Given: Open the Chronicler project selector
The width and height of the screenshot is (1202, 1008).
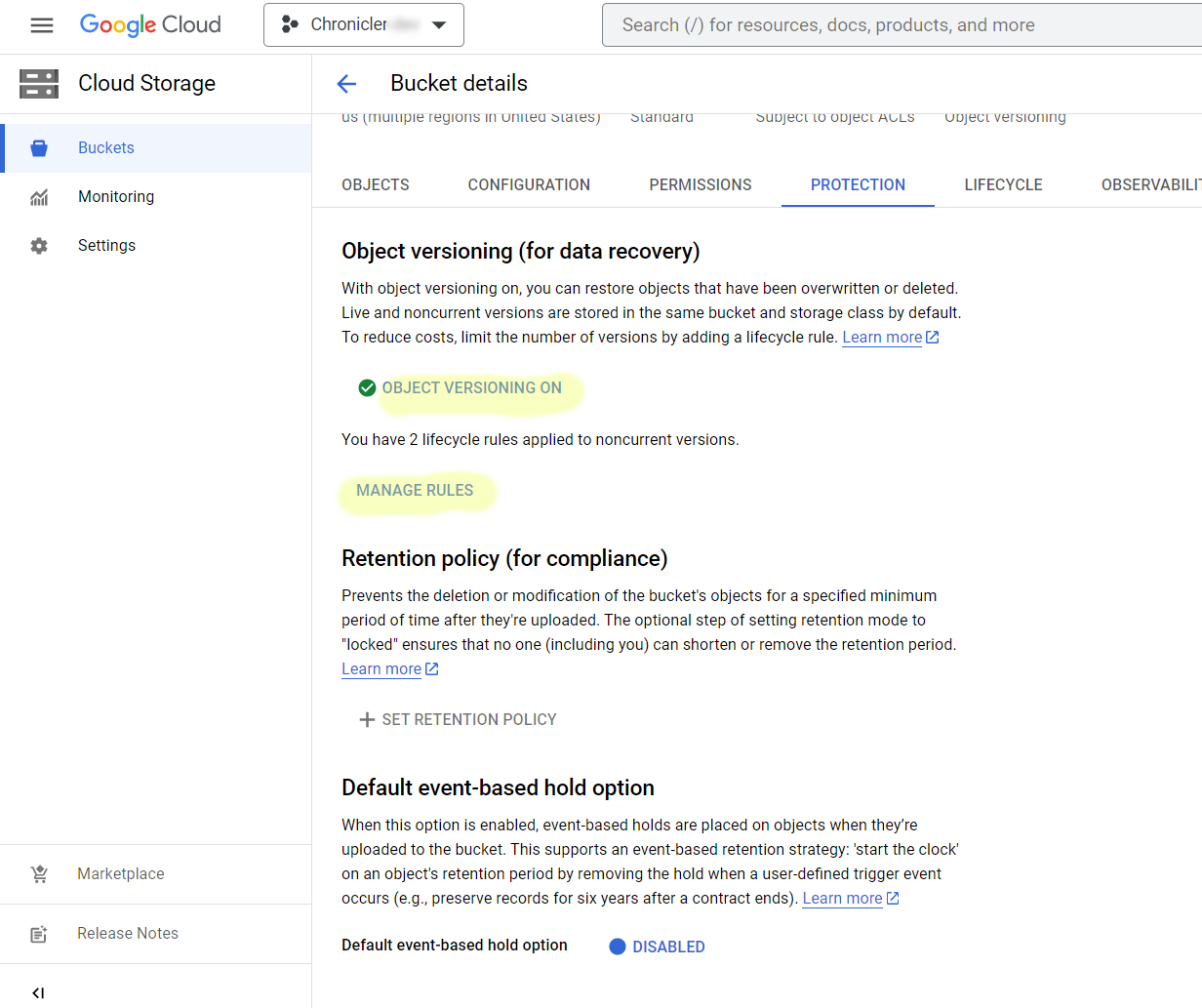Looking at the screenshot, I should (363, 24).
